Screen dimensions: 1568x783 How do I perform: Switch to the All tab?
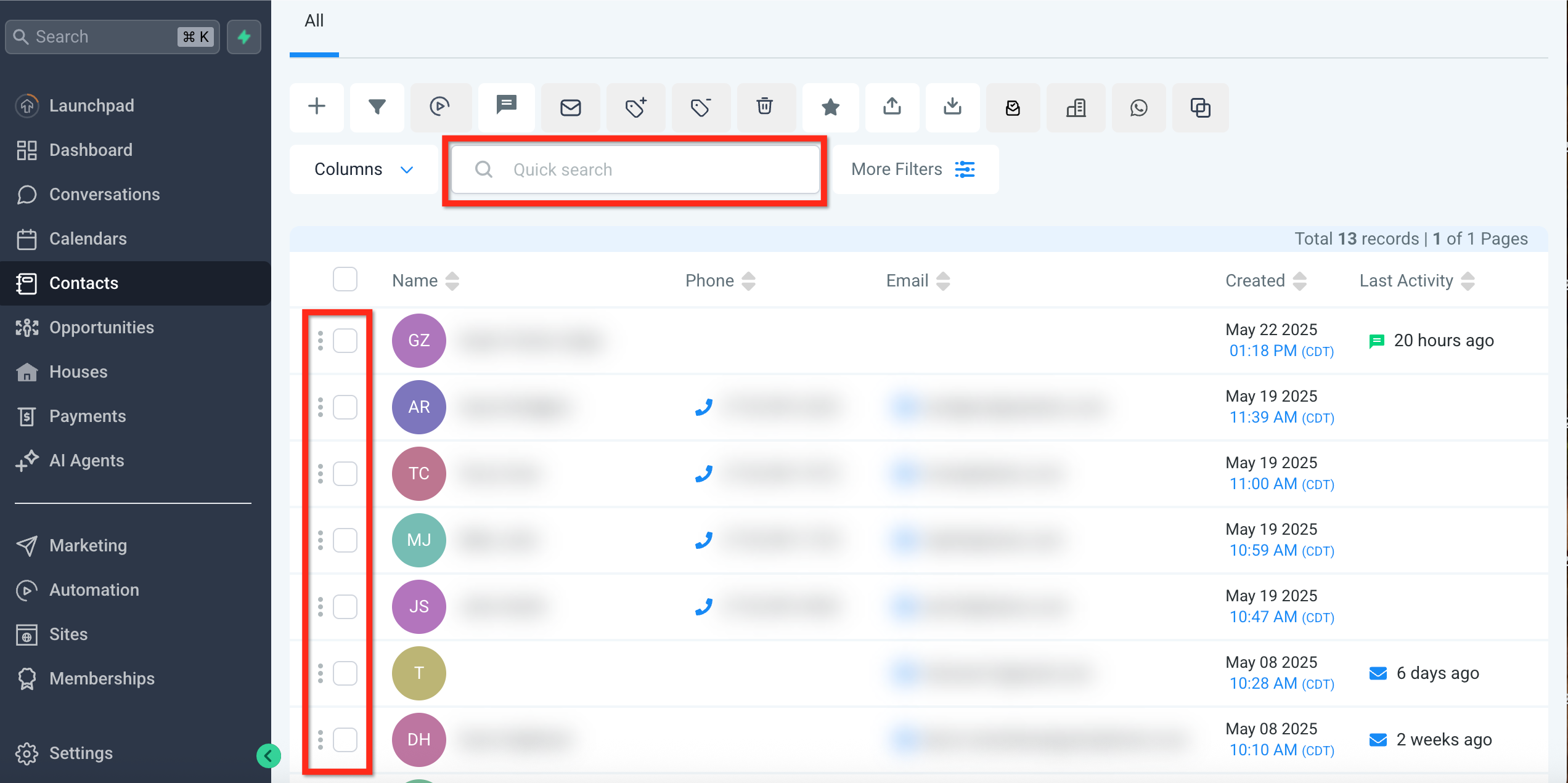click(314, 21)
